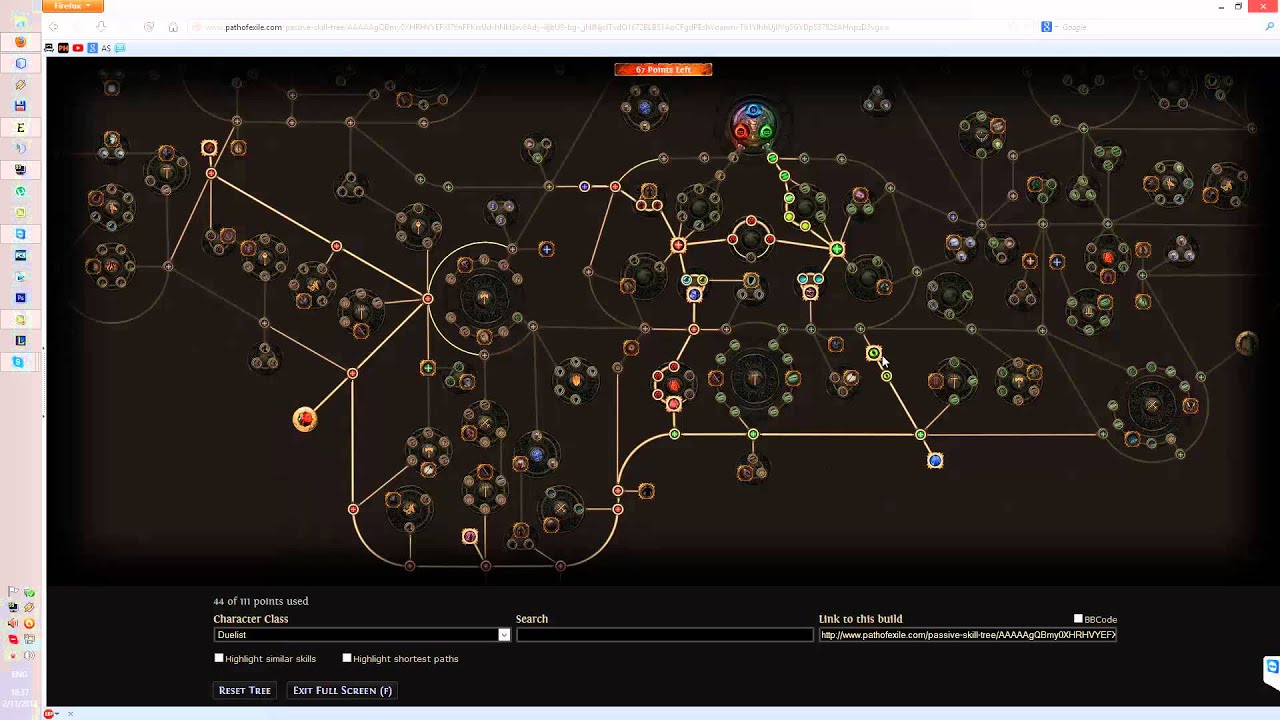
Task: Open the downloads arrow in browser toolbar
Action: pyautogui.click(x=101, y=27)
